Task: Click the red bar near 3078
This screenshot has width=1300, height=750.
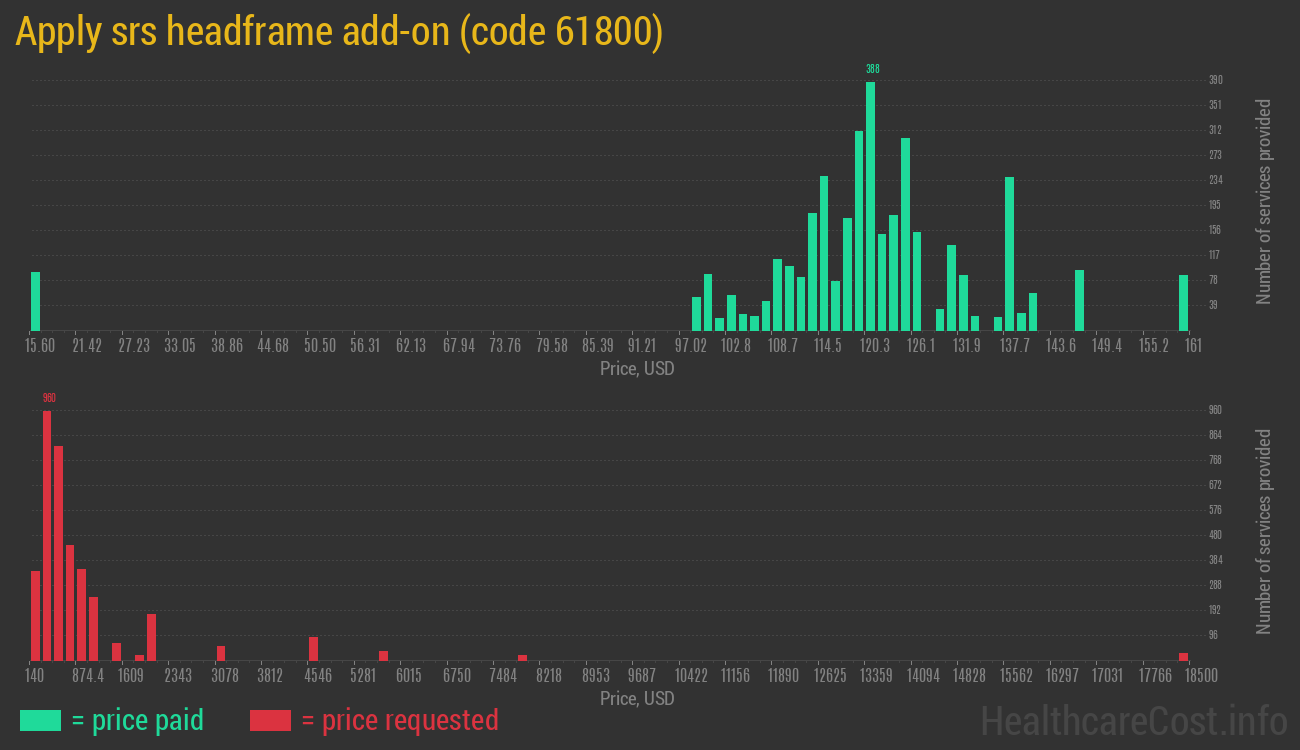Action: point(221,653)
